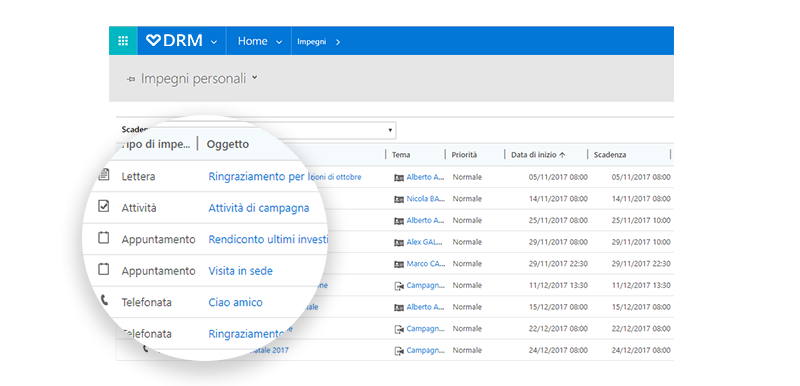800x386 pixels.
Task: Open Rendiconto ultimi investi appointment link
Action: click(x=268, y=240)
